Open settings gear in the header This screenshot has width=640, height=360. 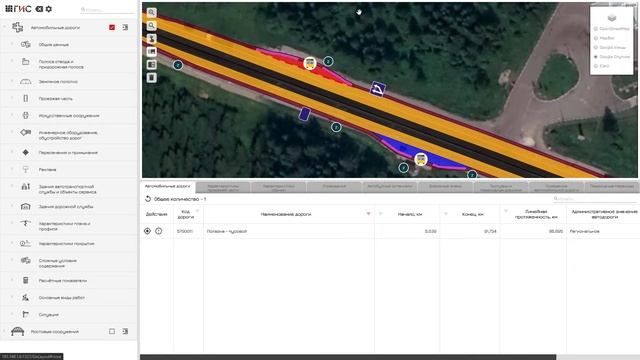(49, 9)
